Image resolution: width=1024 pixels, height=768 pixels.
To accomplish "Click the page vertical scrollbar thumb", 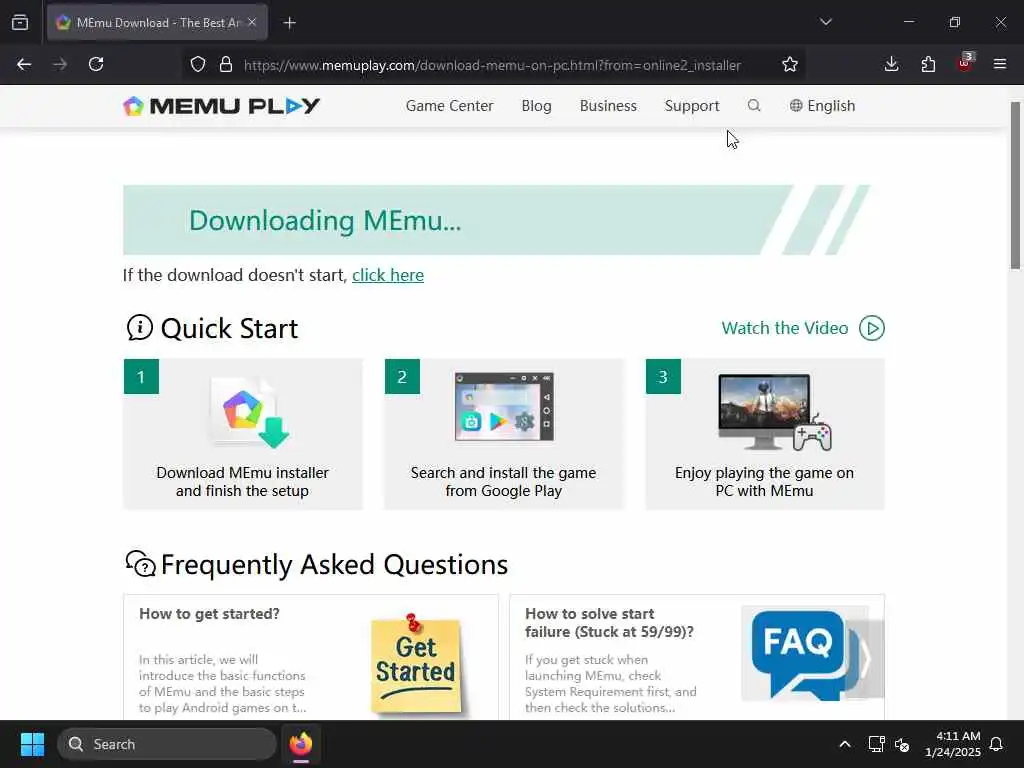I will coord(1015,185).
